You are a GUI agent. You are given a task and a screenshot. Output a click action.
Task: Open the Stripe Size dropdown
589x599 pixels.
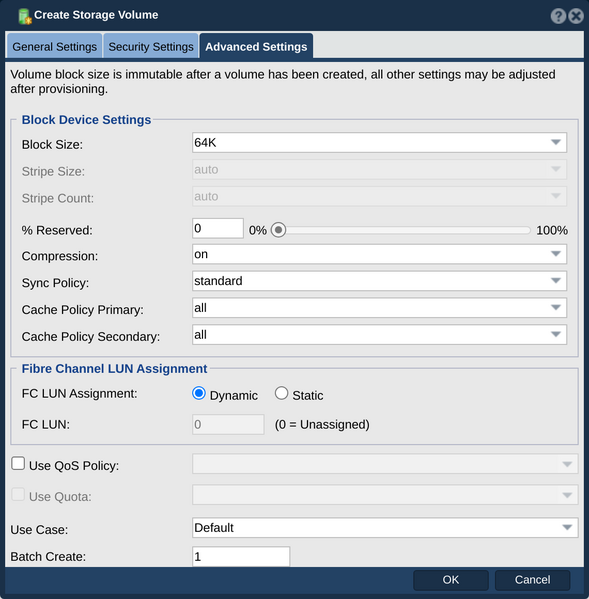[x=379, y=169]
